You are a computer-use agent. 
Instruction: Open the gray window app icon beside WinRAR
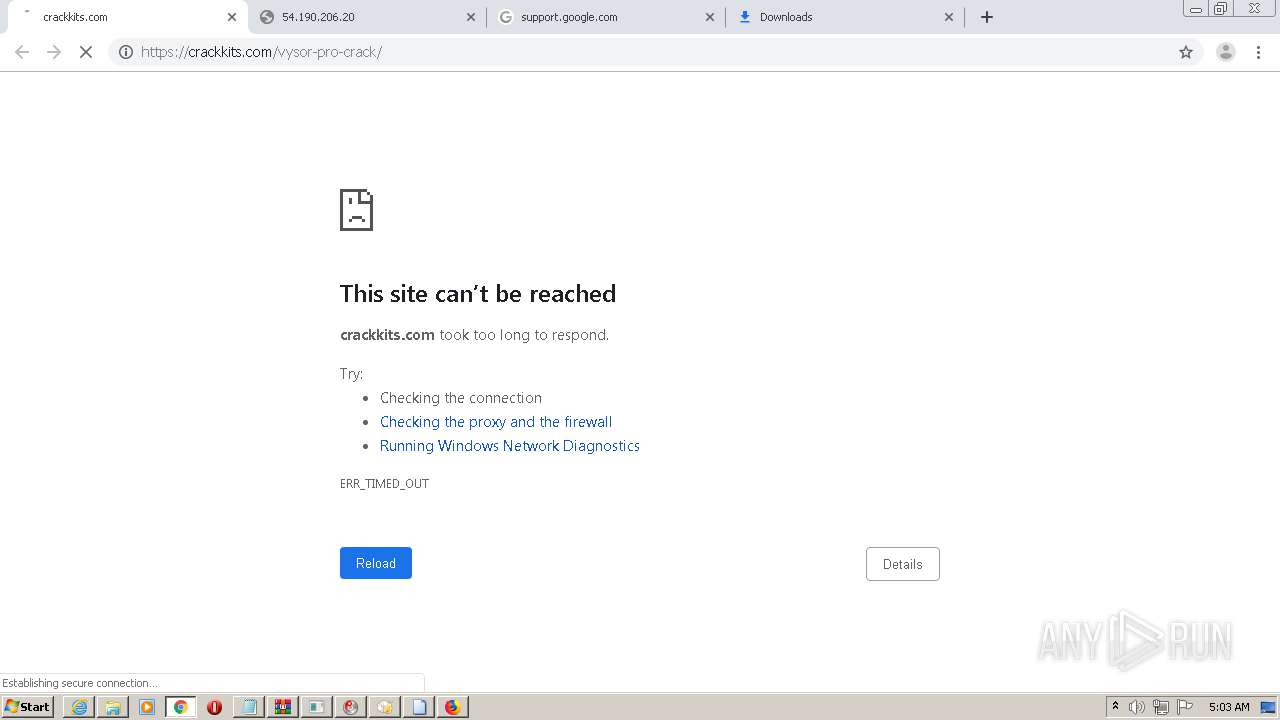click(316, 707)
